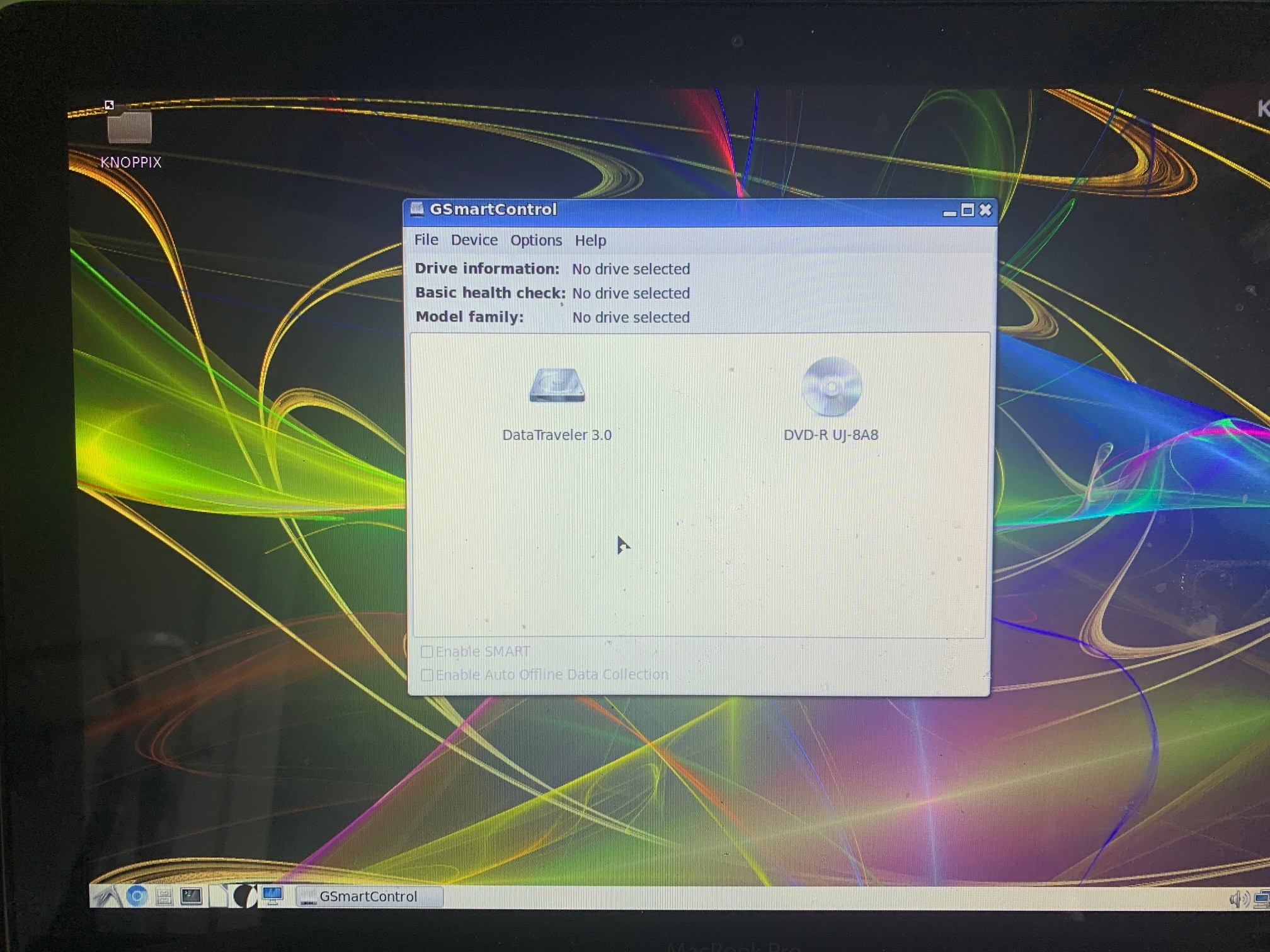Image resolution: width=1270 pixels, height=952 pixels.
Task: Open the web browser from the taskbar
Action: pyautogui.click(x=137, y=896)
